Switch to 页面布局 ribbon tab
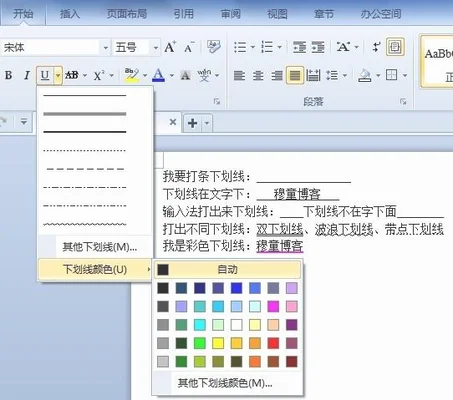Image resolution: width=453 pixels, height=400 pixels. (x=127, y=14)
